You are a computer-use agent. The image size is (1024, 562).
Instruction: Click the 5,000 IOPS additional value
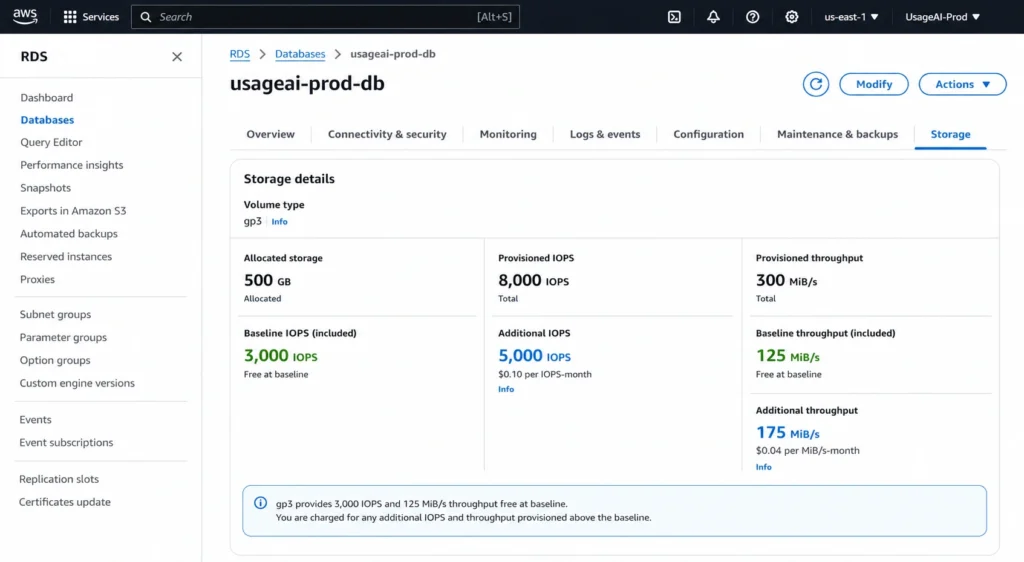[x=534, y=356]
